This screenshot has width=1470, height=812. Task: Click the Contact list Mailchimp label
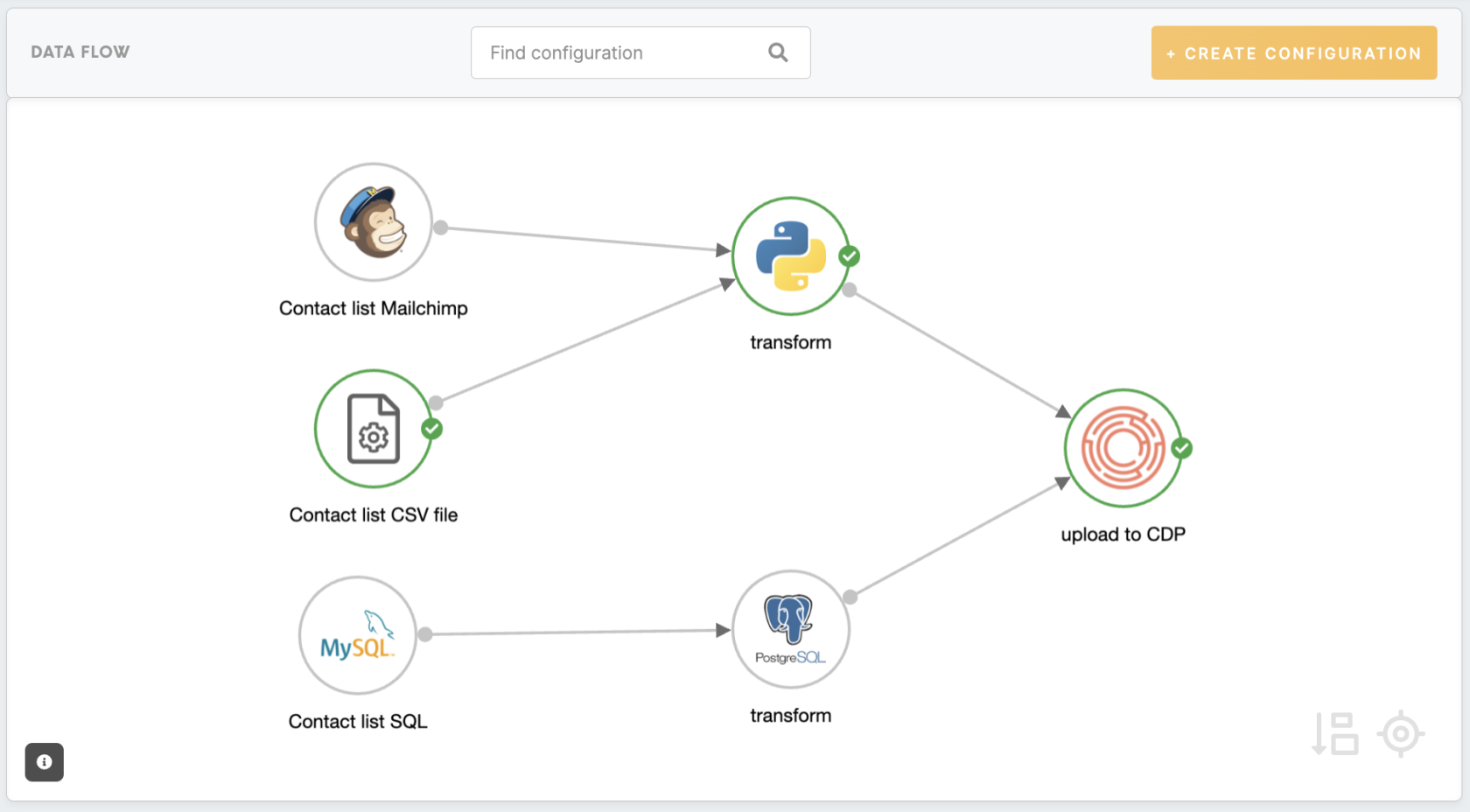coord(373,308)
